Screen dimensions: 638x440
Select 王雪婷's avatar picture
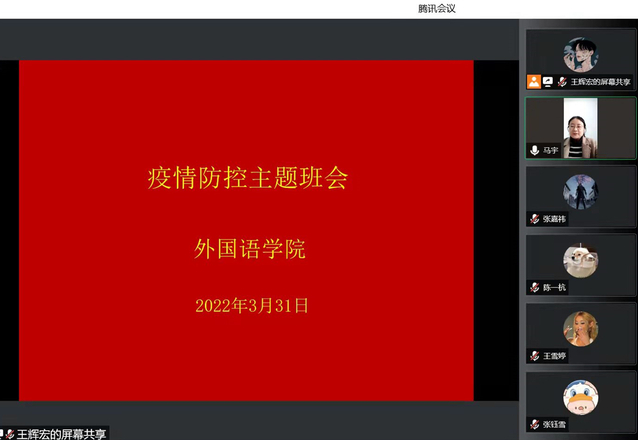[581, 328]
